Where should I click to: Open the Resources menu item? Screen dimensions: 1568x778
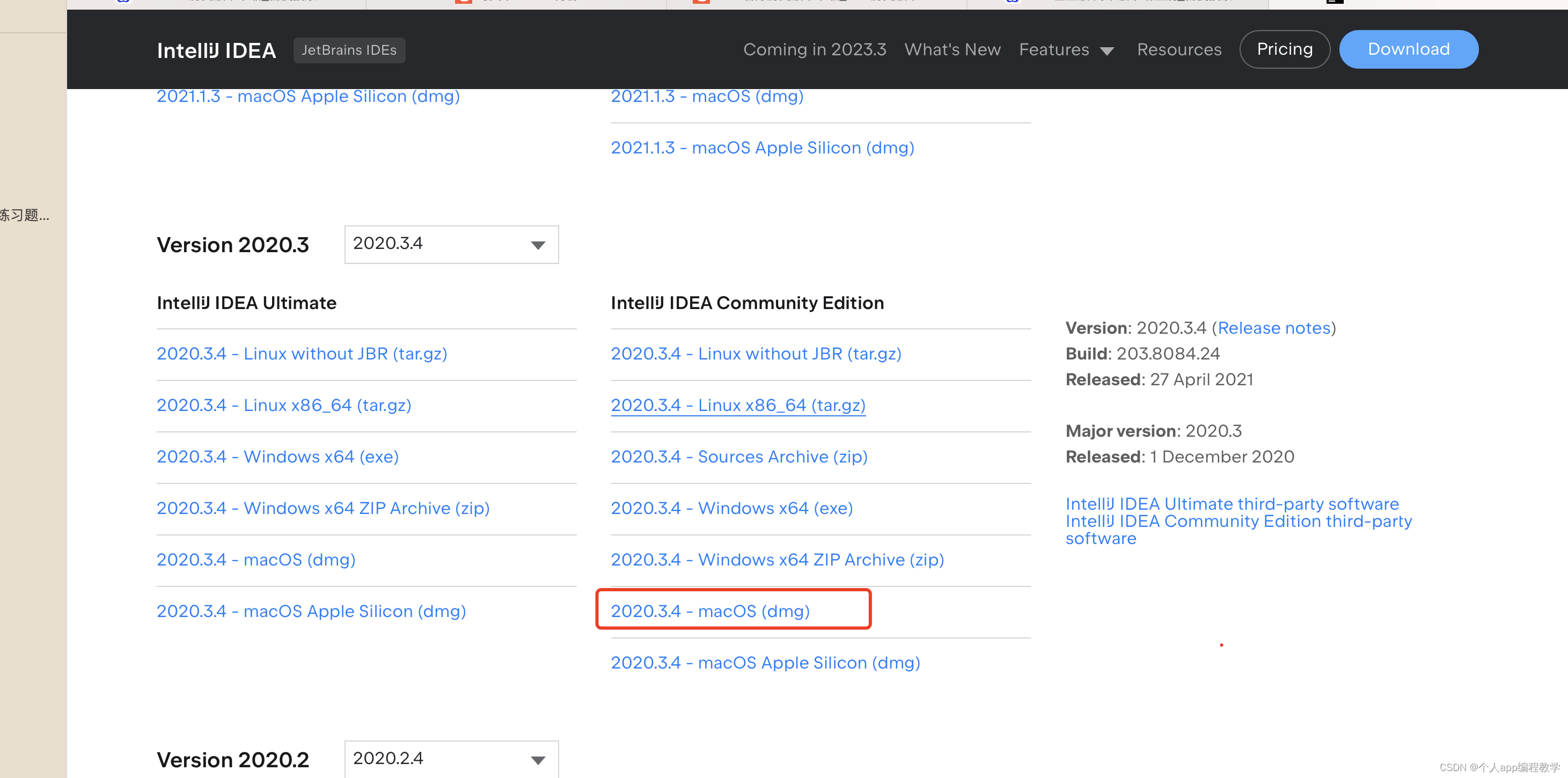1179,49
